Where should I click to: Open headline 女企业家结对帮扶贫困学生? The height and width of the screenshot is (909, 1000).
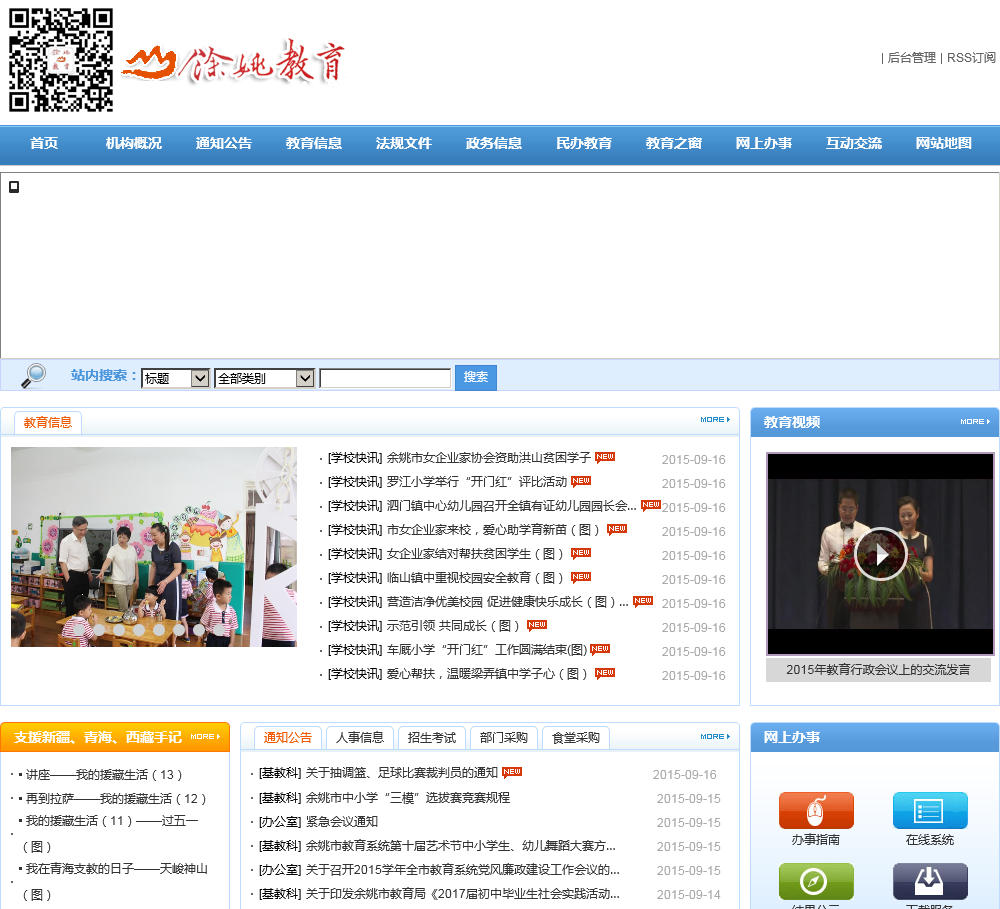pos(475,554)
